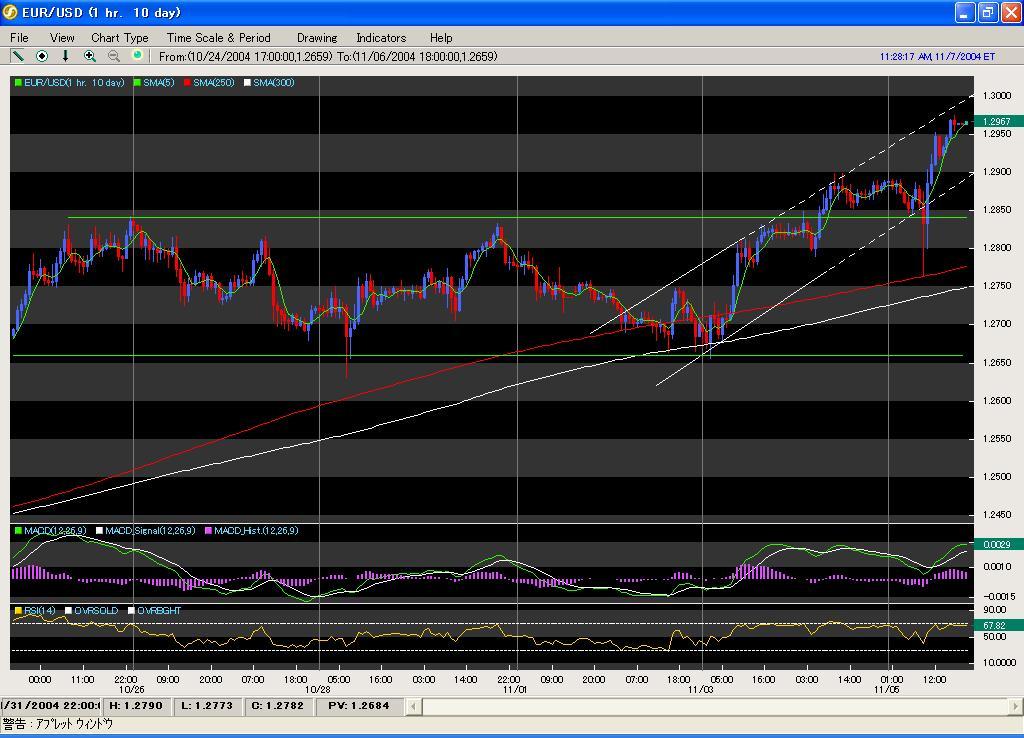The image size is (1024, 738).
Task: Click the application icon in title bar
Action: coord(10,12)
